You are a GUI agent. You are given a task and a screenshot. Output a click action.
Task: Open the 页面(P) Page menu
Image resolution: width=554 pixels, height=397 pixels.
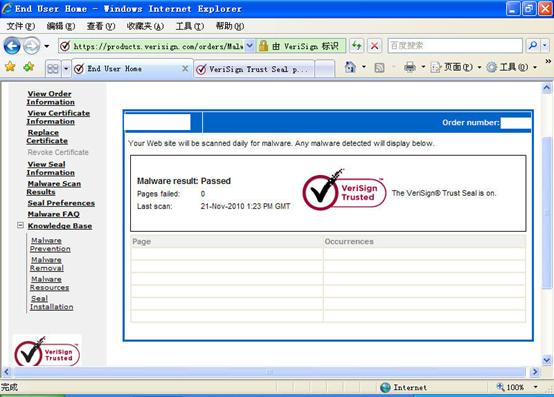click(455, 67)
